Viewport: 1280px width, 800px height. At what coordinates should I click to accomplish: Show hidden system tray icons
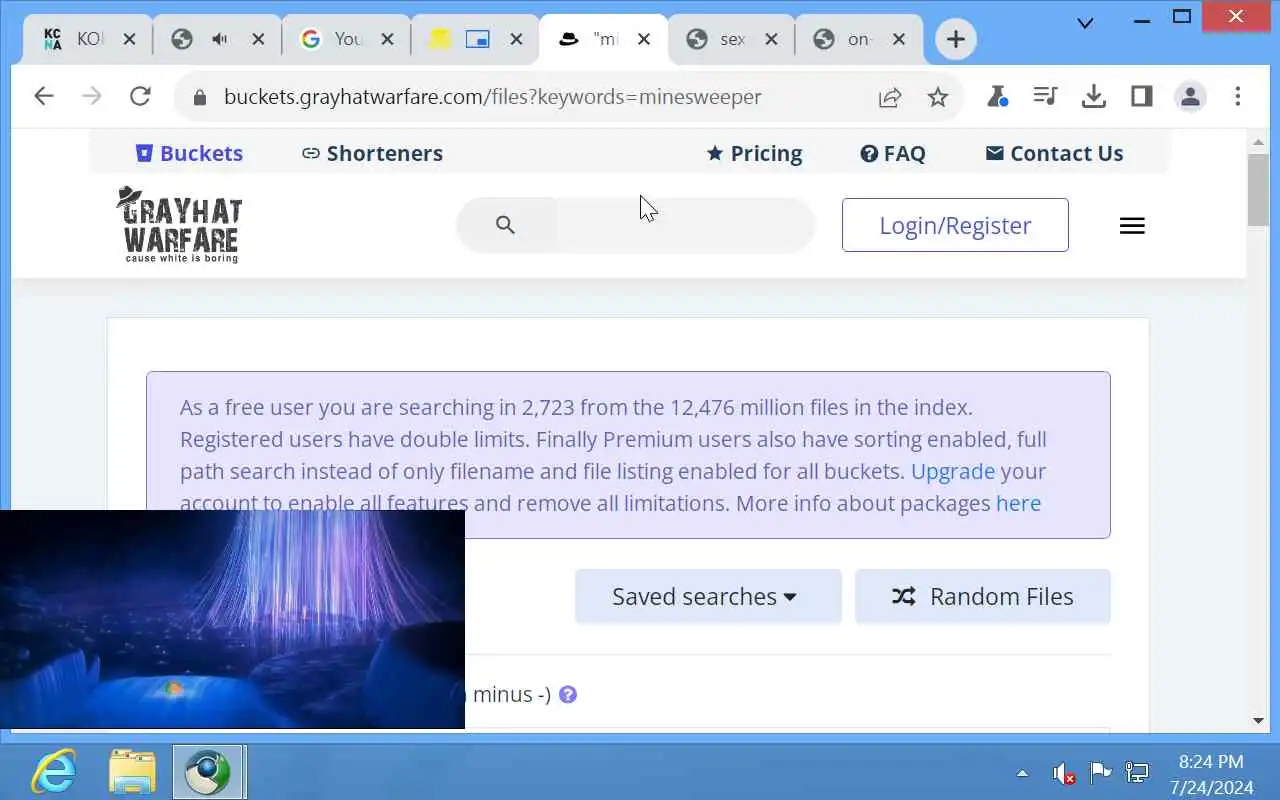point(1022,773)
